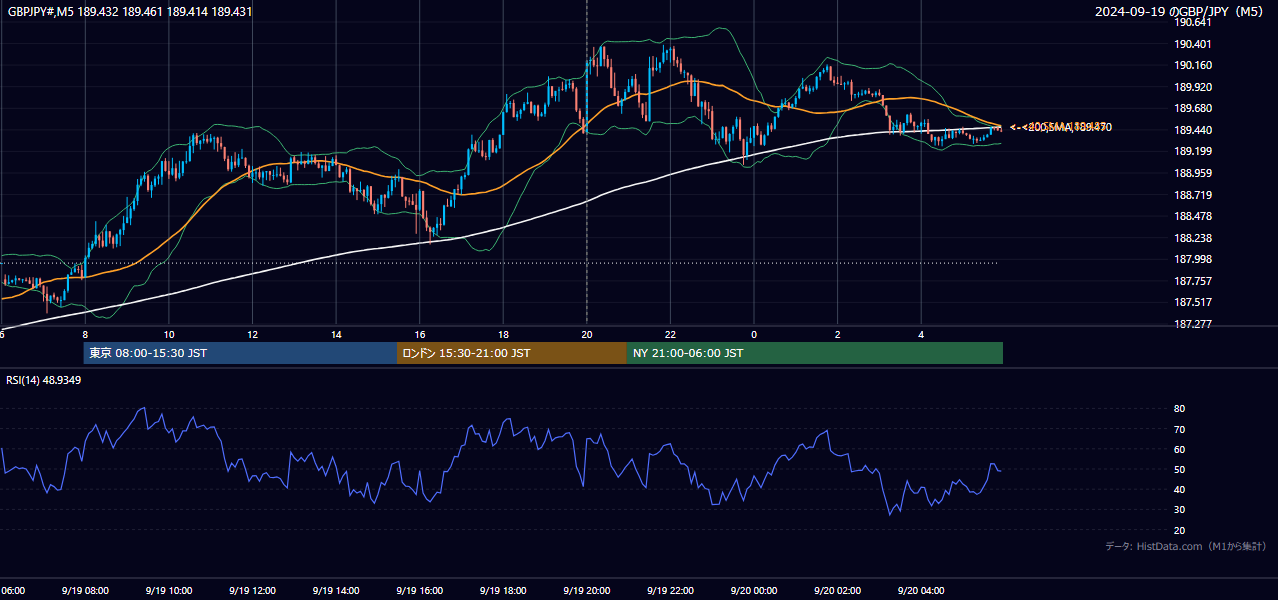Click hour label 0 below the price chart
This screenshot has width=1278, height=600.
tap(754, 334)
